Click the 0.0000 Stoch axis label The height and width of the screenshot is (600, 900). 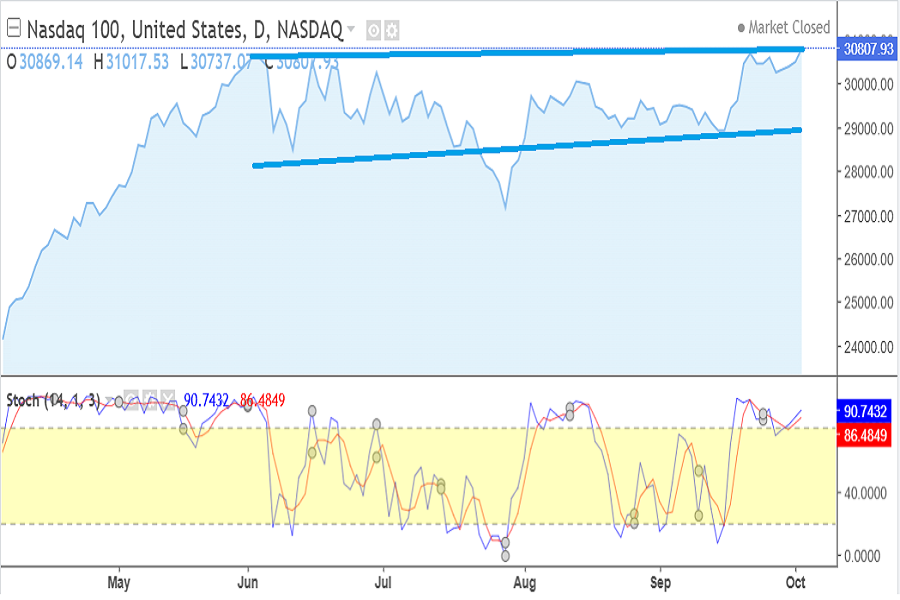click(862, 556)
